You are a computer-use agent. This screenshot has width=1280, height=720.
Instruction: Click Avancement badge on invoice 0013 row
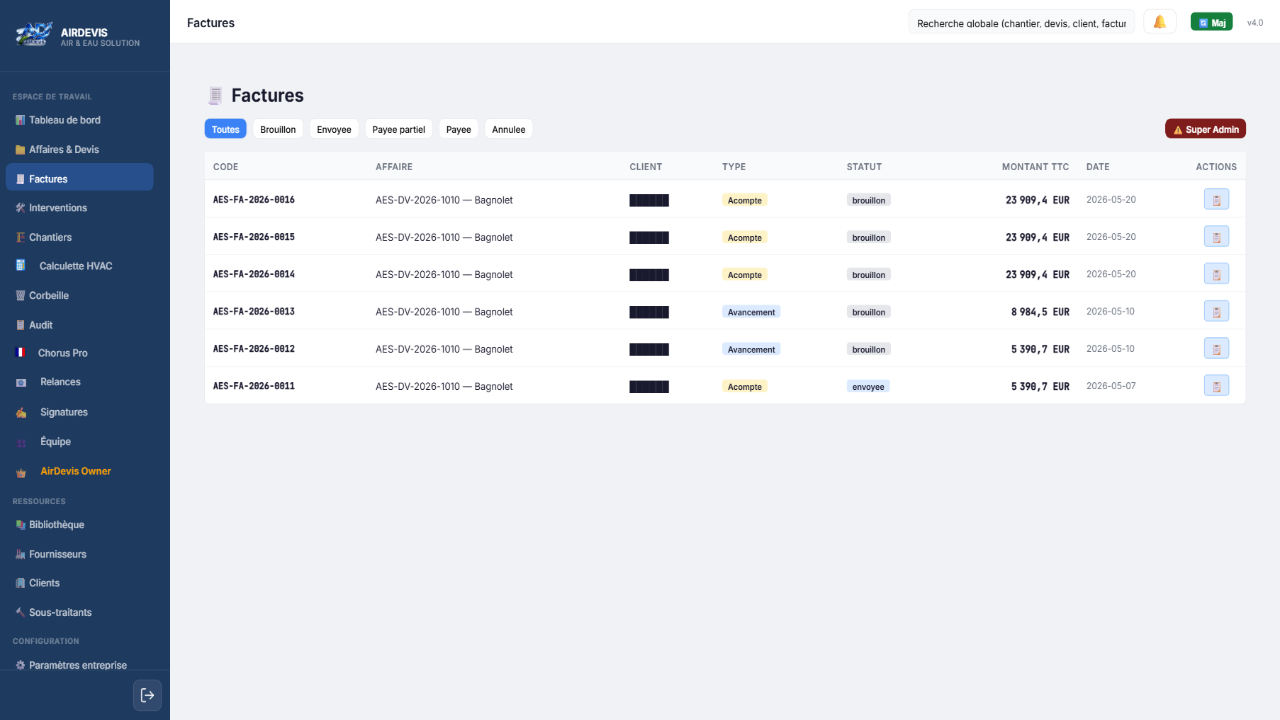[751, 312]
